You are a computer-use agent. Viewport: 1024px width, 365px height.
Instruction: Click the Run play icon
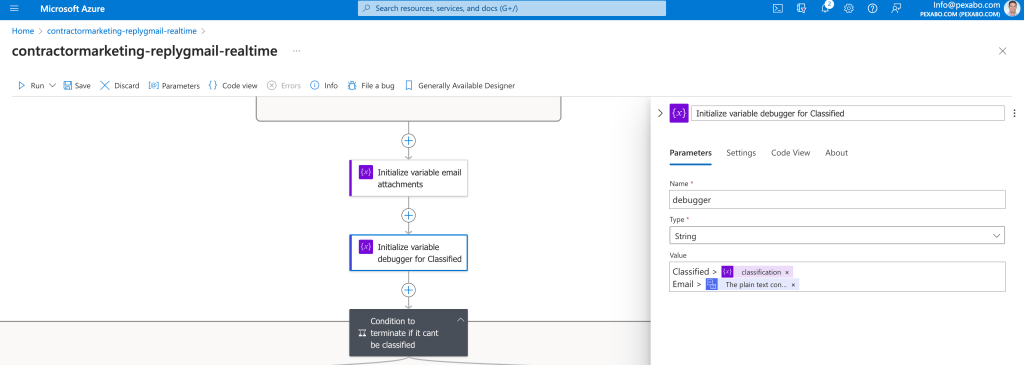point(22,86)
